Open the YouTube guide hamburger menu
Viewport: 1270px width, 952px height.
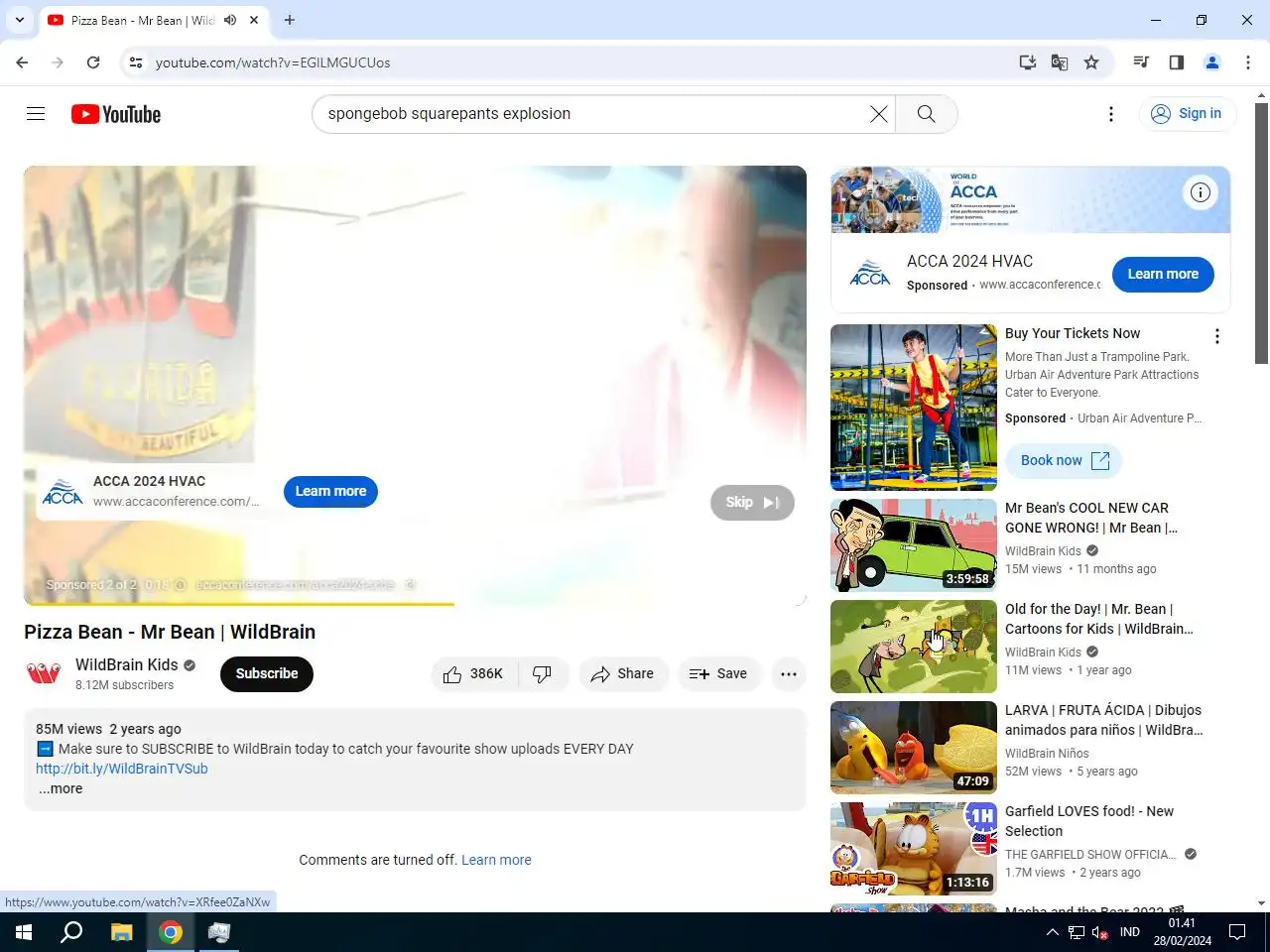coord(36,114)
